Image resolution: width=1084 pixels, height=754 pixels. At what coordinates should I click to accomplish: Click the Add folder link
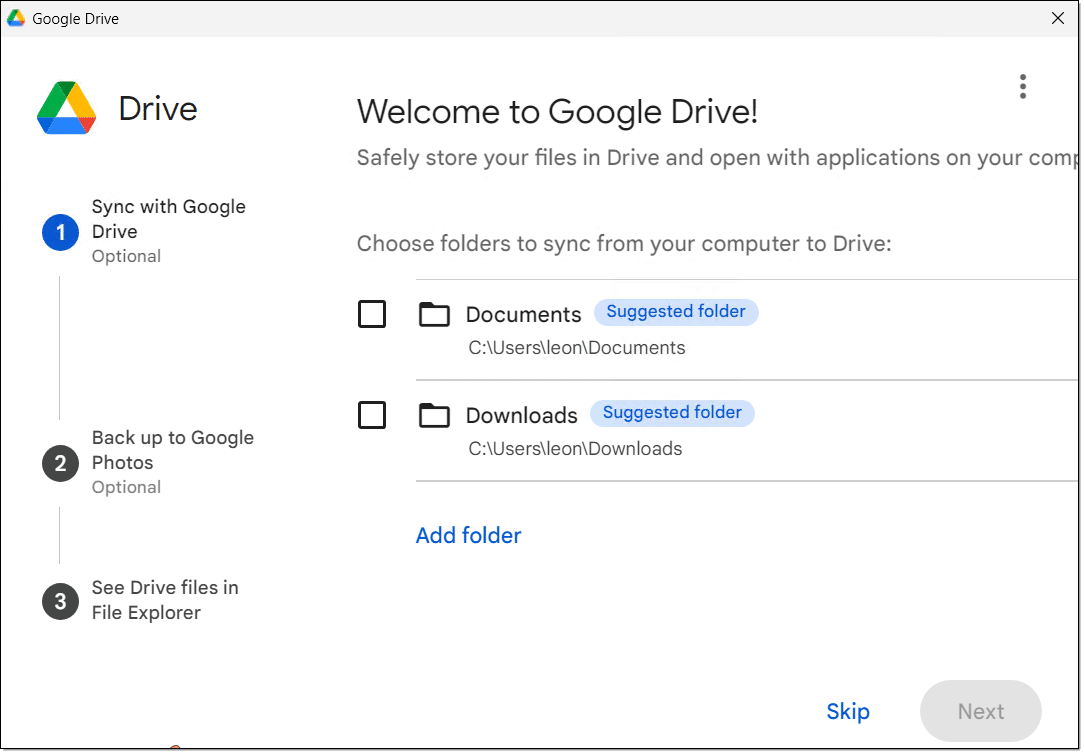(468, 535)
